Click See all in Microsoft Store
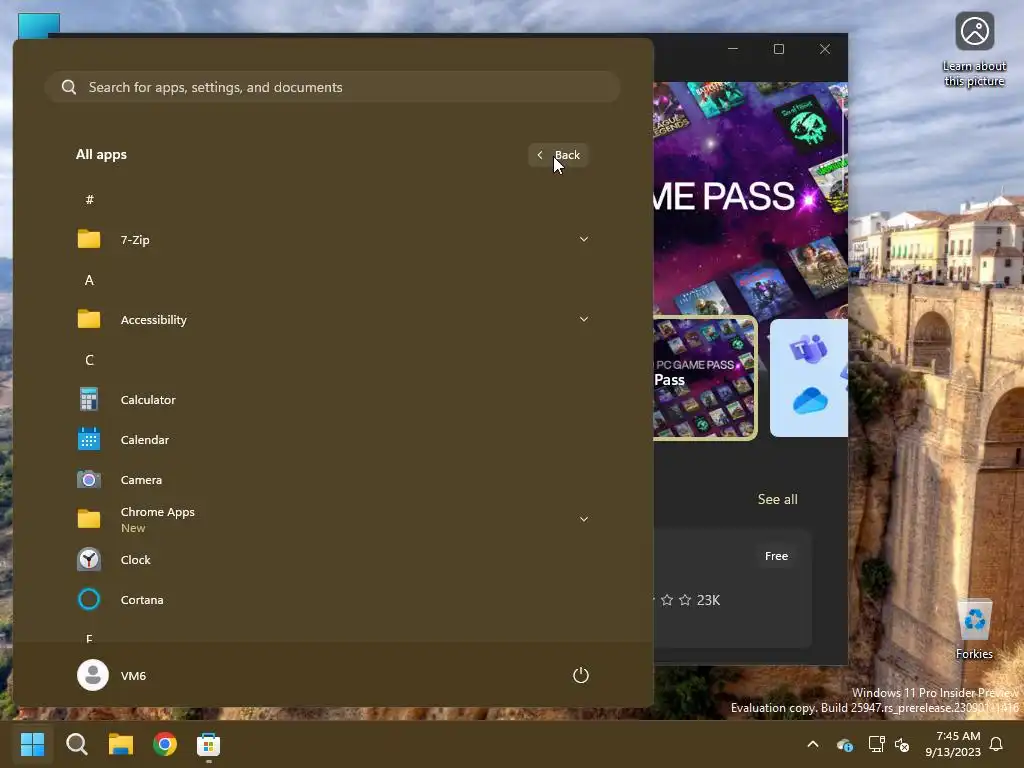This screenshot has height=768, width=1024. click(777, 499)
